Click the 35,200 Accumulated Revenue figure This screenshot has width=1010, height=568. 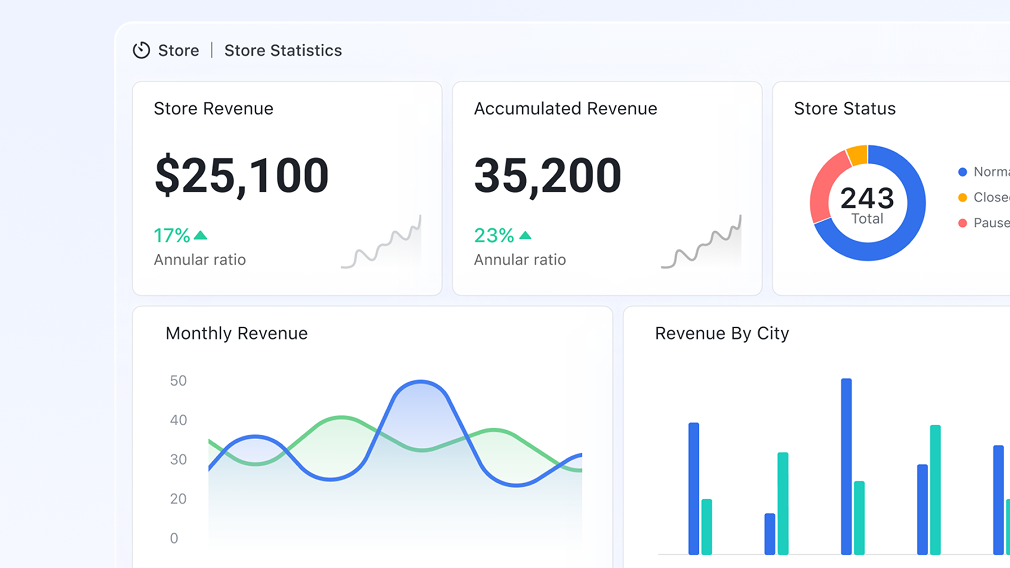point(547,176)
